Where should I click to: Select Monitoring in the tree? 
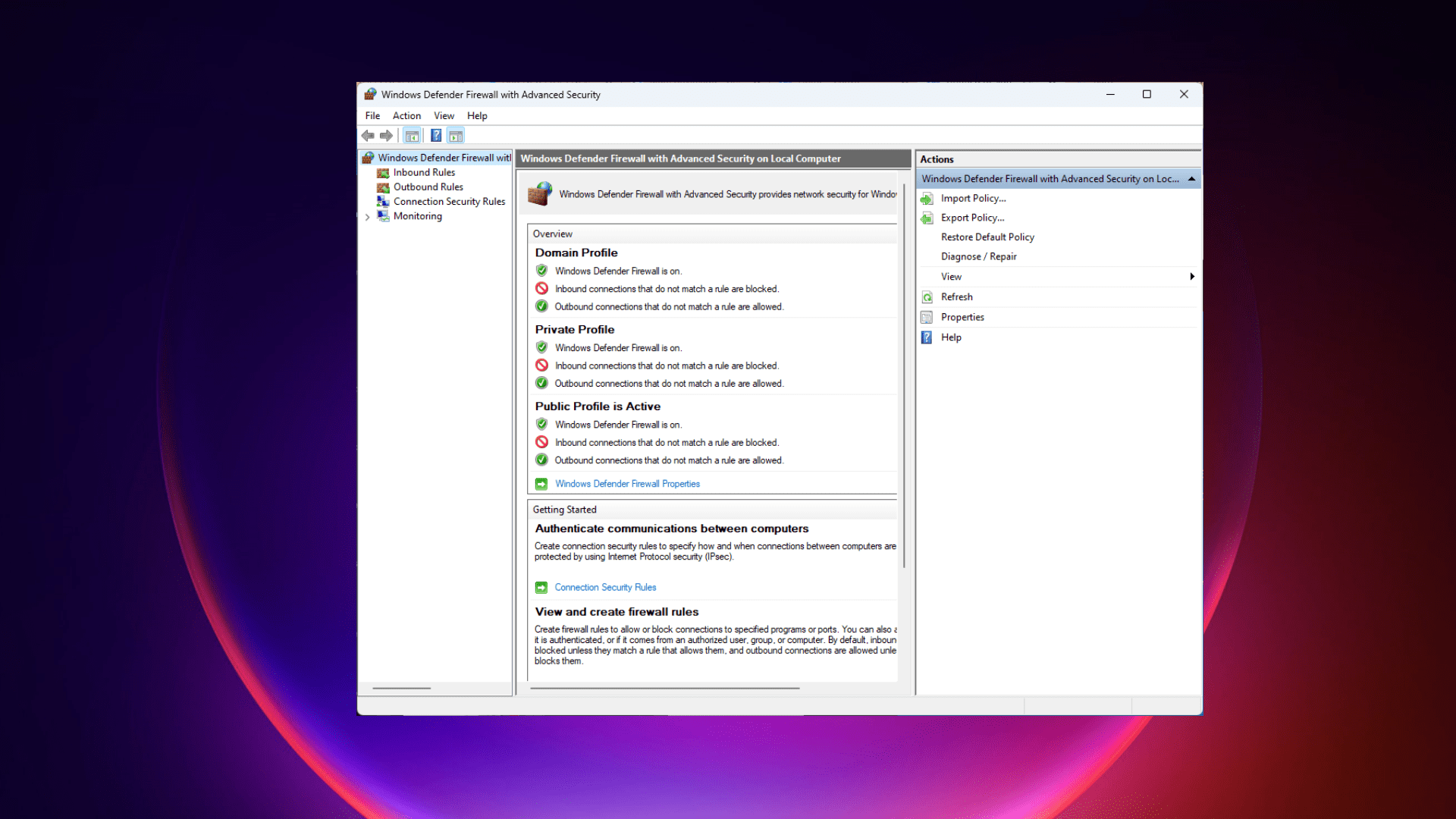(417, 216)
